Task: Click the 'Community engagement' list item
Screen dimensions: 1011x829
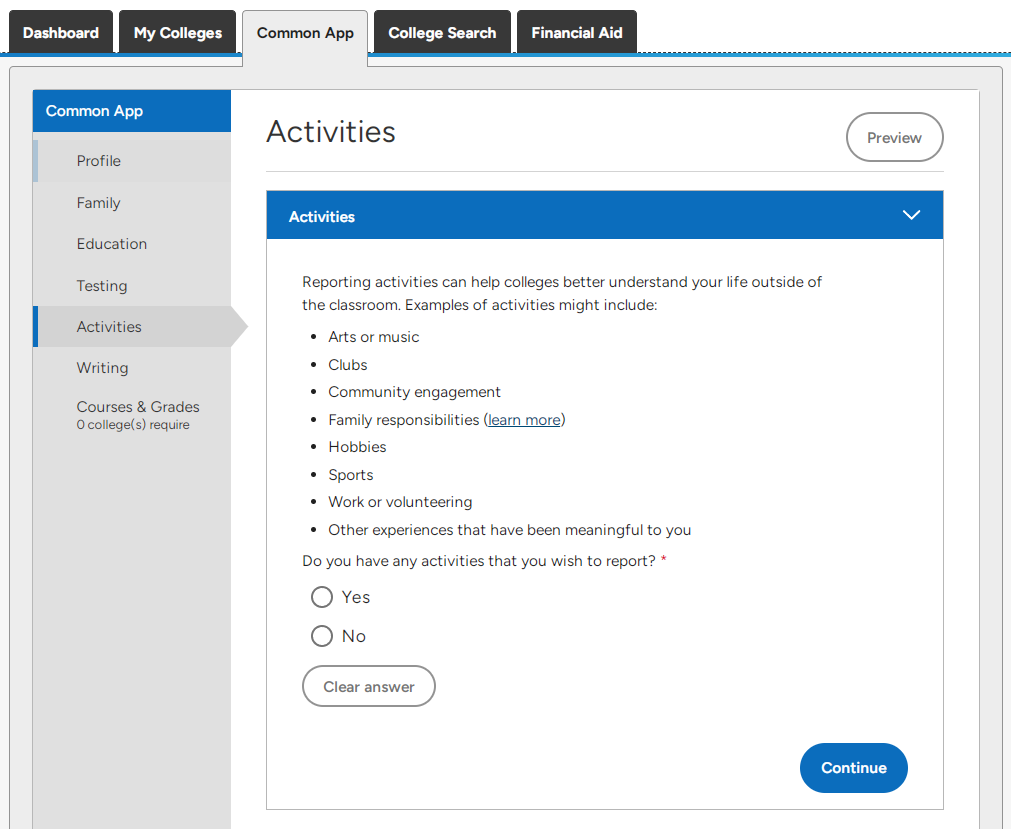Action: click(x=414, y=392)
